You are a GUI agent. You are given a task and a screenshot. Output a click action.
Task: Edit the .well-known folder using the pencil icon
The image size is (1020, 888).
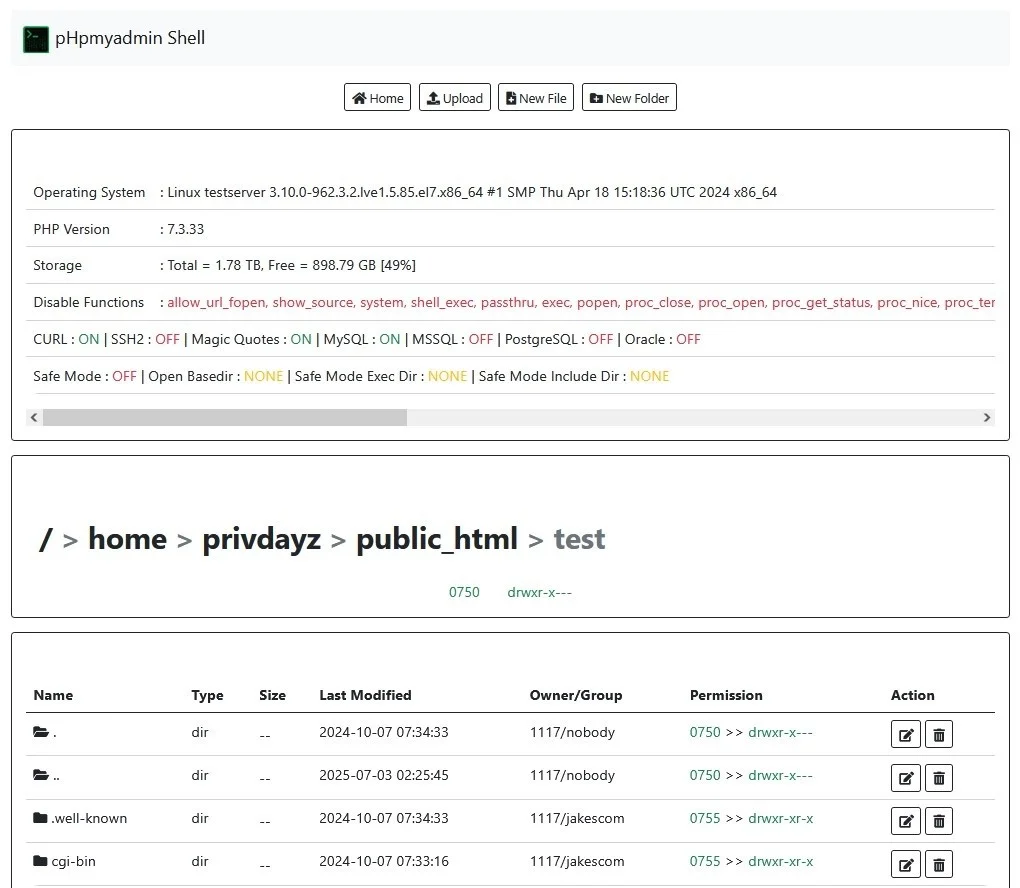click(x=905, y=820)
